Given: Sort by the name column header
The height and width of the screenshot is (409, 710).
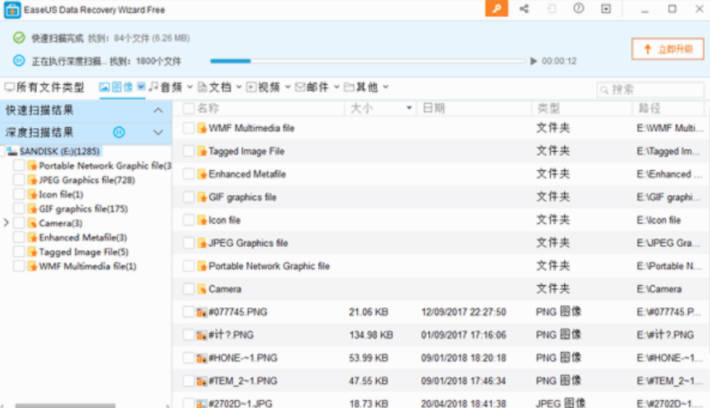Looking at the screenshot, I should click(x=208, y=108).
